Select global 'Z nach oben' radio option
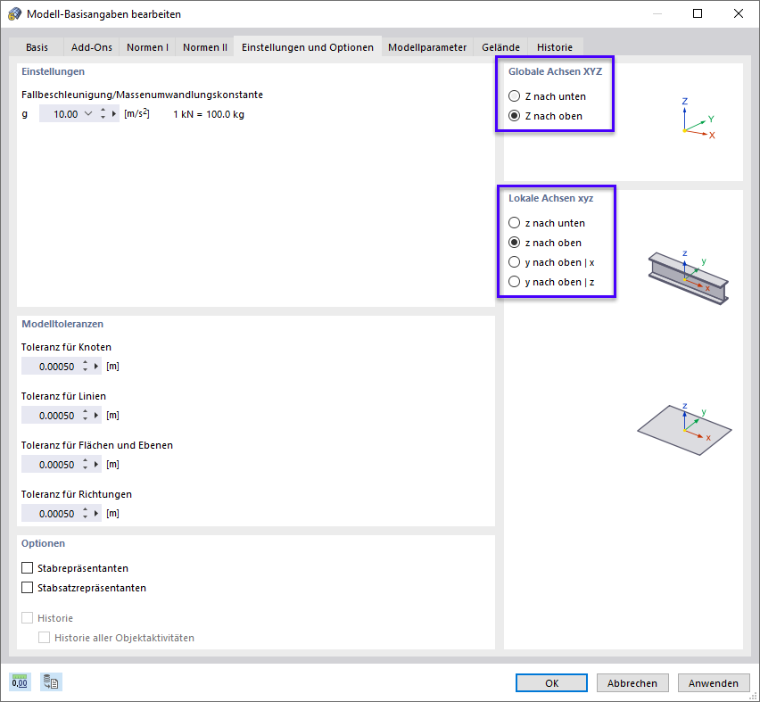This screenshot has width=760, height=702. coord(514,116)
